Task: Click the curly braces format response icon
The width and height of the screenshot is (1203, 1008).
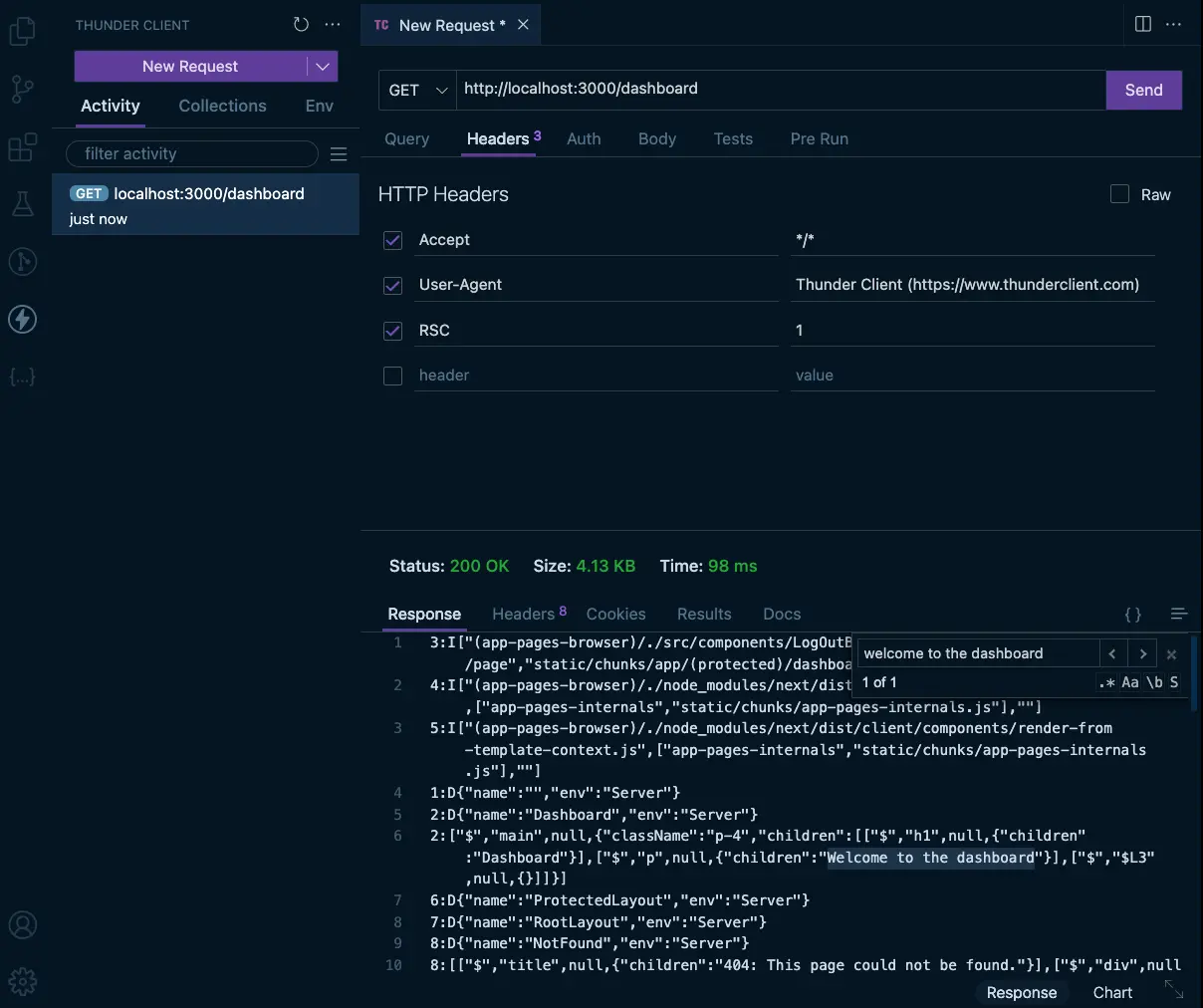Action: pyautogui.click(x=1132, y=615)
